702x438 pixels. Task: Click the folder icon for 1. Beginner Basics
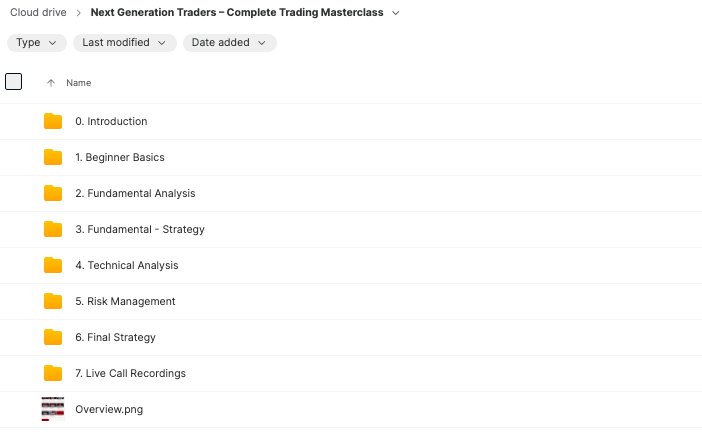(53, 158)
